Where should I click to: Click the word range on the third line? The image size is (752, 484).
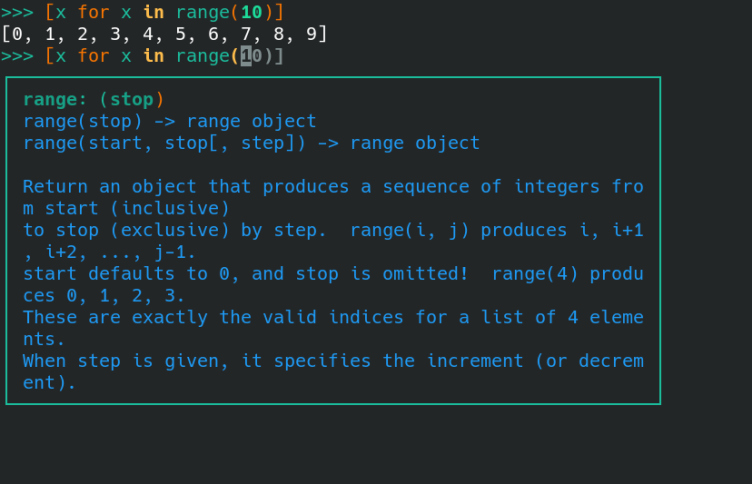coord(203,56)
